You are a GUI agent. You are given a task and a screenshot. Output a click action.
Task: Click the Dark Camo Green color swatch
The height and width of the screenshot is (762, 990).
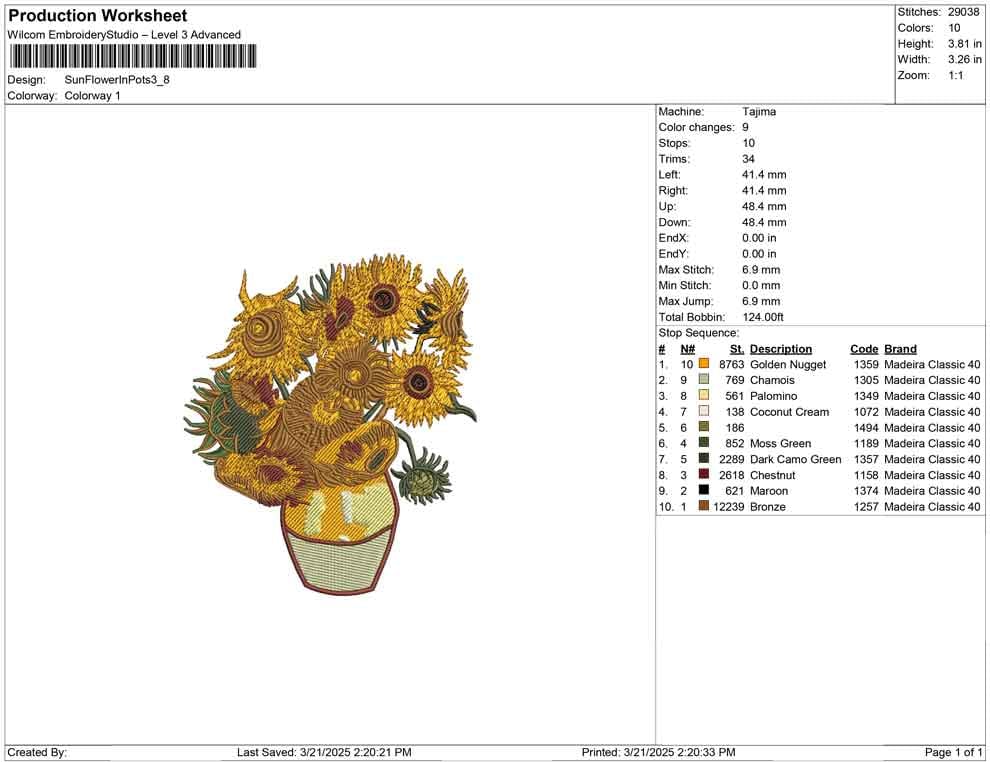click(703, 458)
